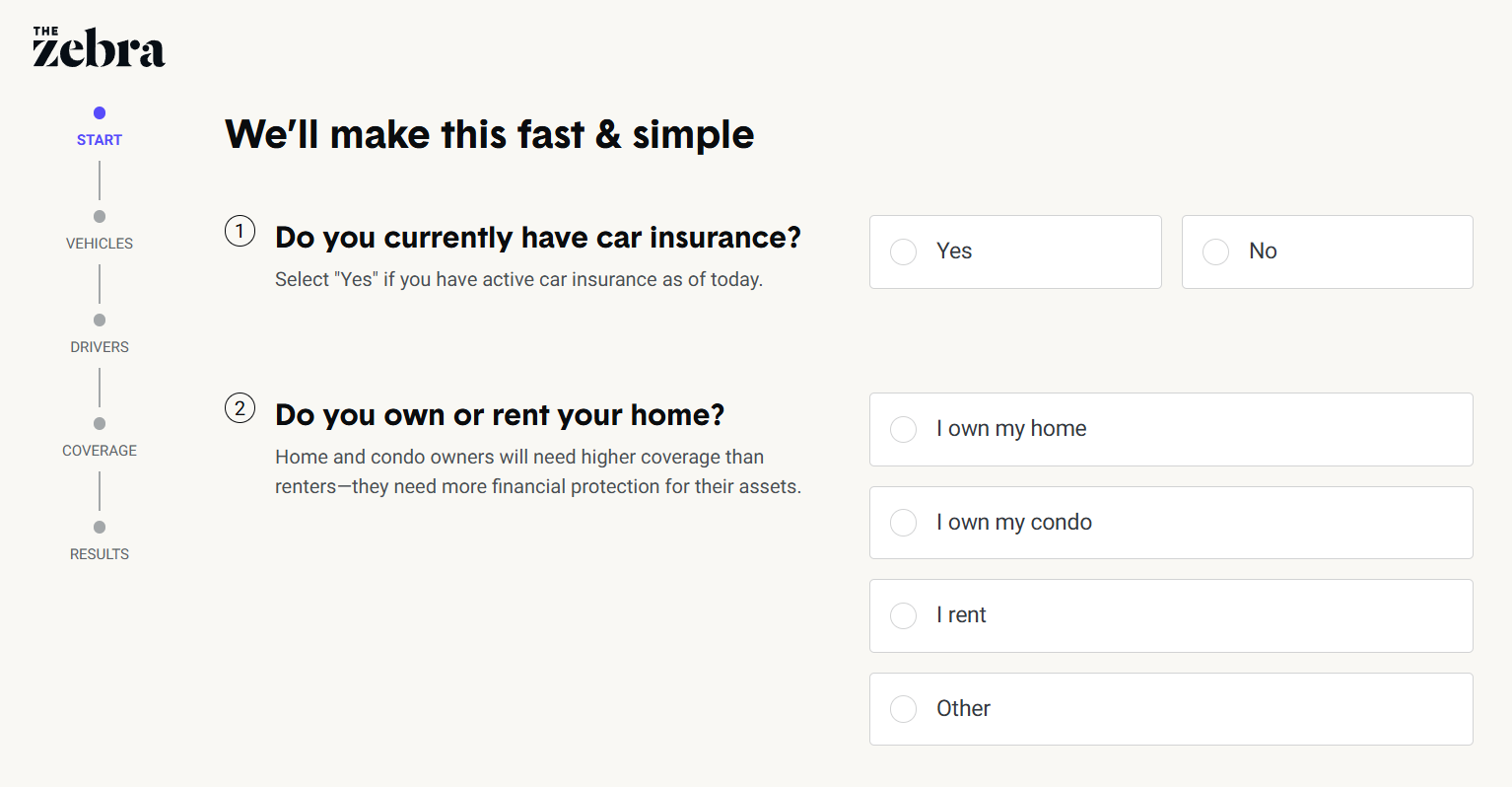This screenshot has width=1512, height=787.
Task: Click the START step indicator dot
Action: pos(99,112)
